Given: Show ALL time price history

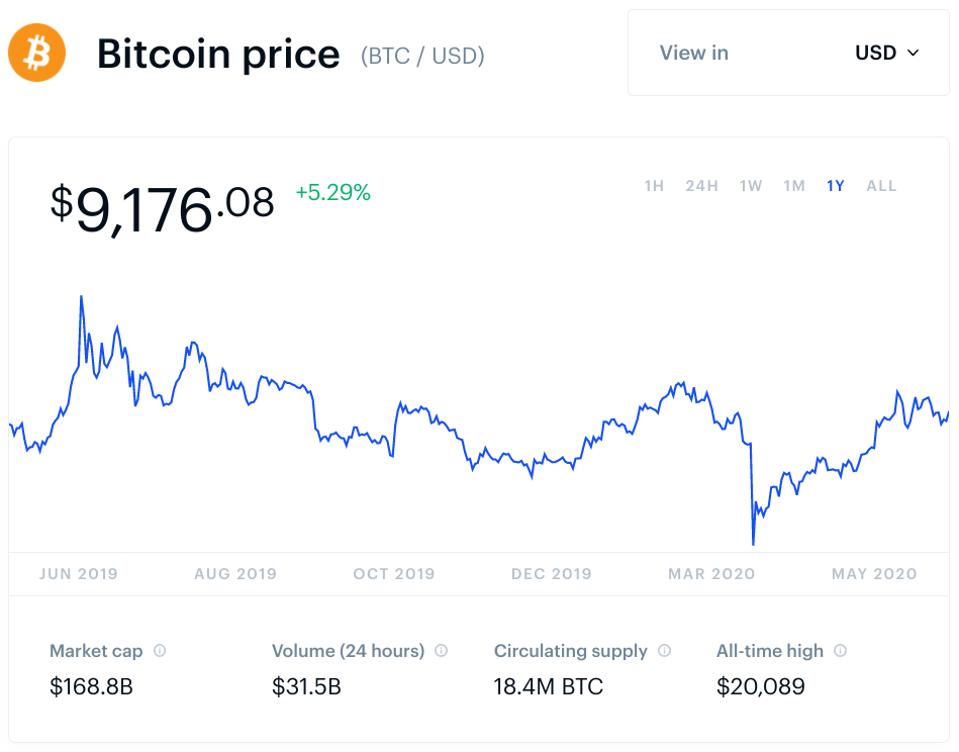Looking at the screenshot, I should pyautogui.click(x=881, y=186).
